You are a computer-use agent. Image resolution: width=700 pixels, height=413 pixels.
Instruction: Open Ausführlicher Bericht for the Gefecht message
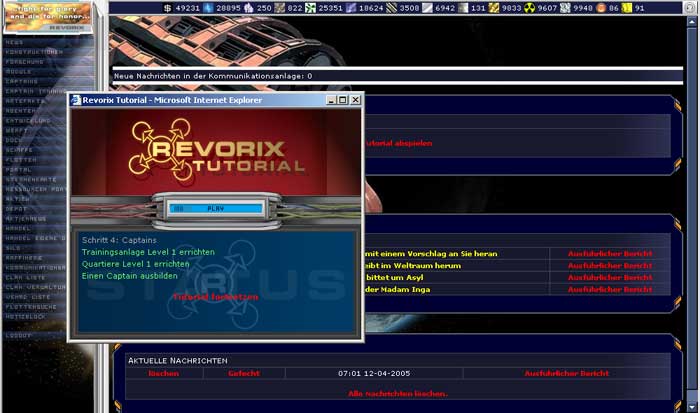(566, 374)
